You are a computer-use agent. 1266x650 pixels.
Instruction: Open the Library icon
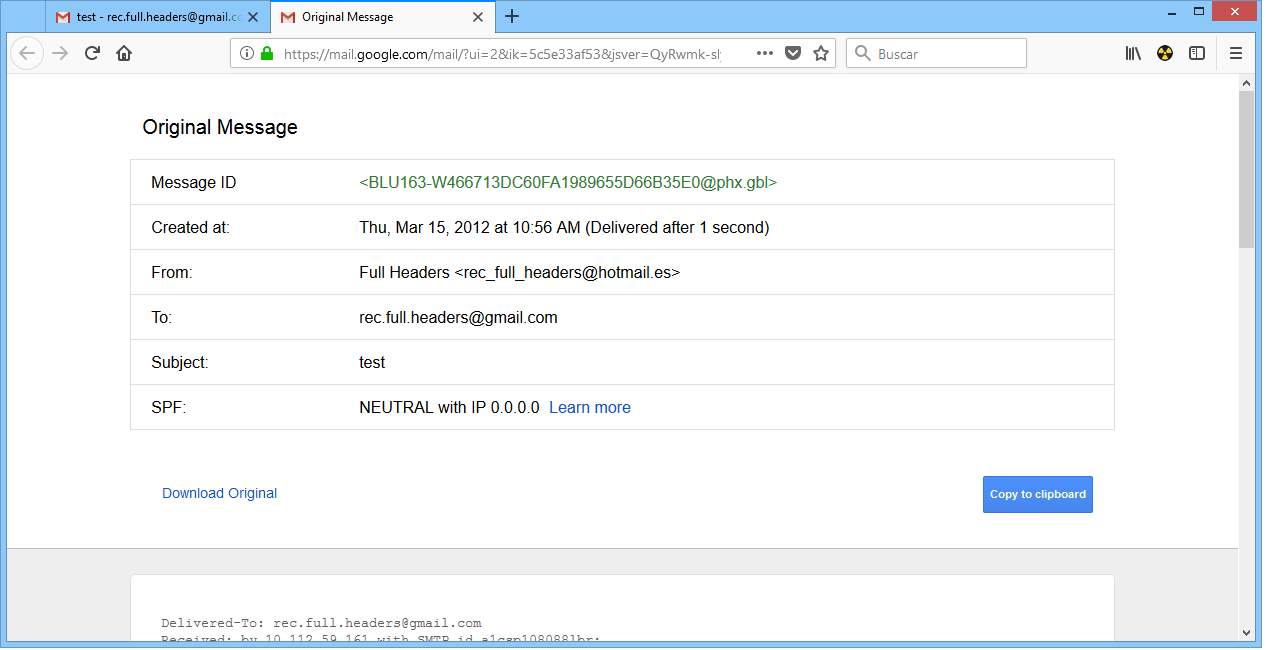pyautogui.click(x=1133, y=54)
